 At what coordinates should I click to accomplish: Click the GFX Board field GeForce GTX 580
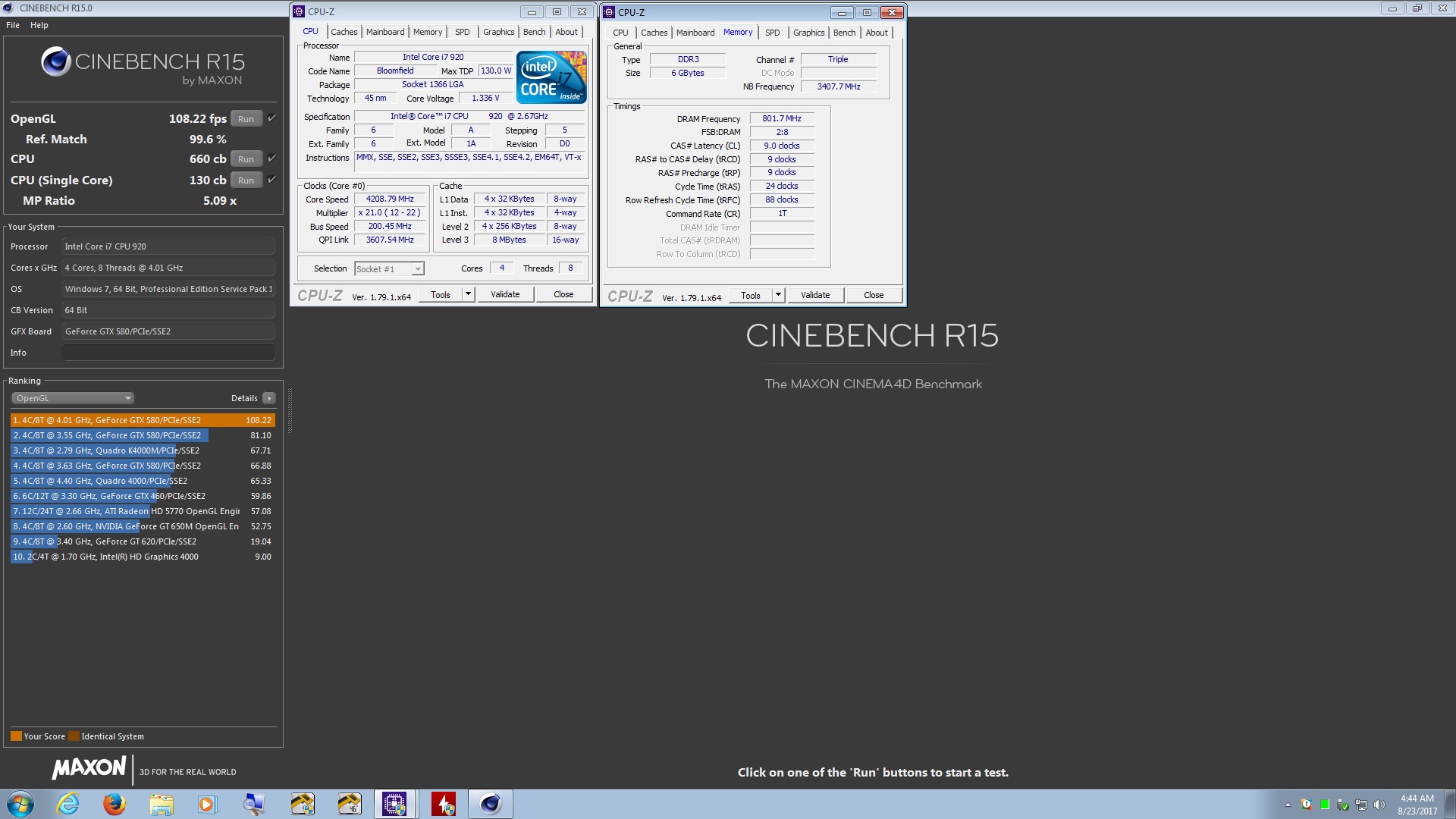tap(168, 331)
